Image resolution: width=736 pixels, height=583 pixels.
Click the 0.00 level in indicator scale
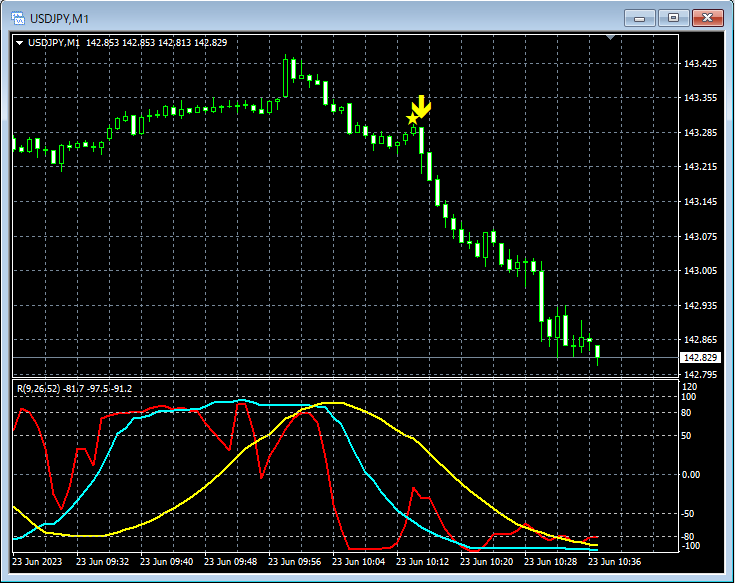click(690, 475)
